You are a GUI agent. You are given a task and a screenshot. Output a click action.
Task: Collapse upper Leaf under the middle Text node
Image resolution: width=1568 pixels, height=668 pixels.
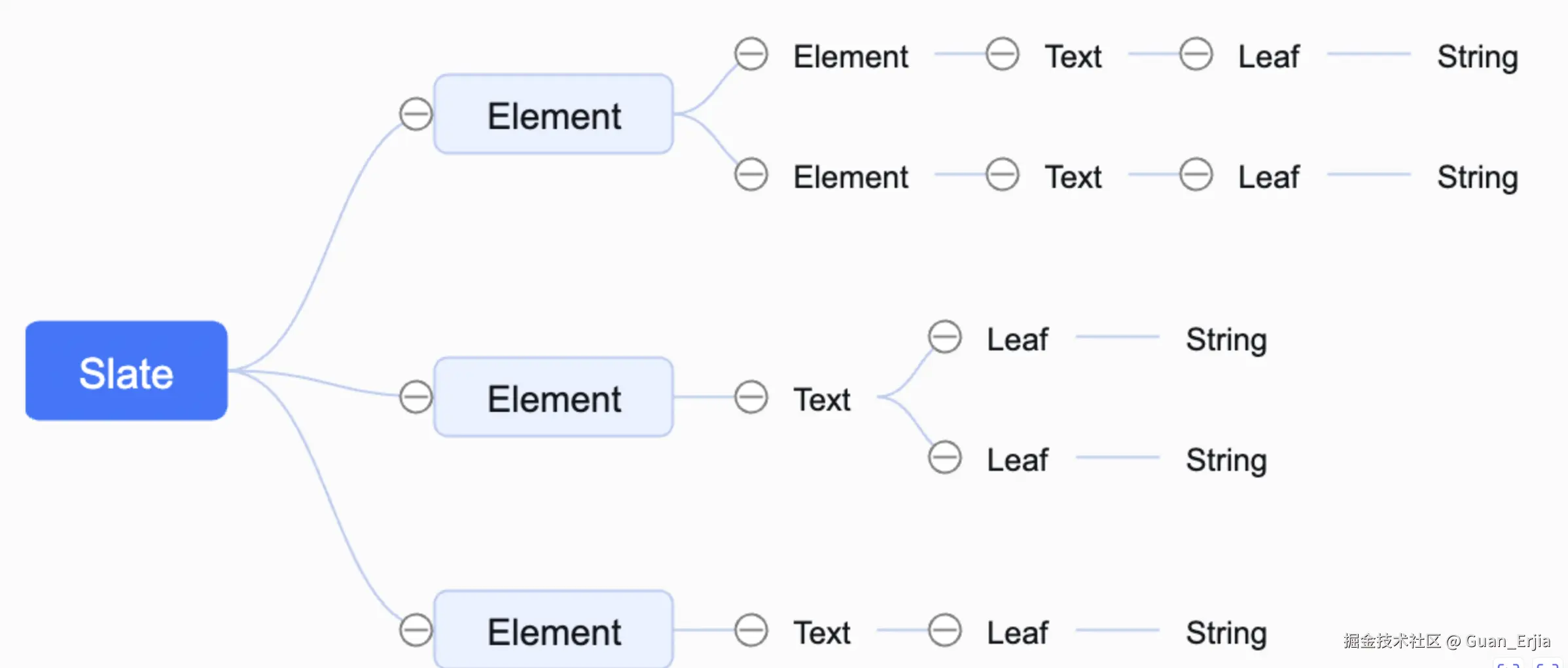945,337
